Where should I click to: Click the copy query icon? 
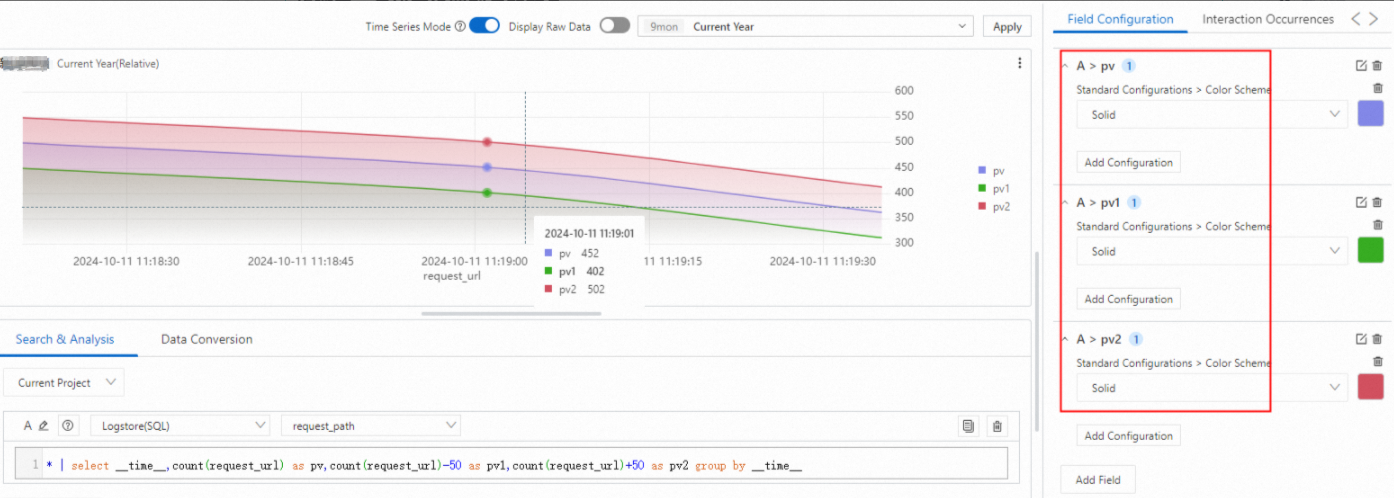[968, 426]
